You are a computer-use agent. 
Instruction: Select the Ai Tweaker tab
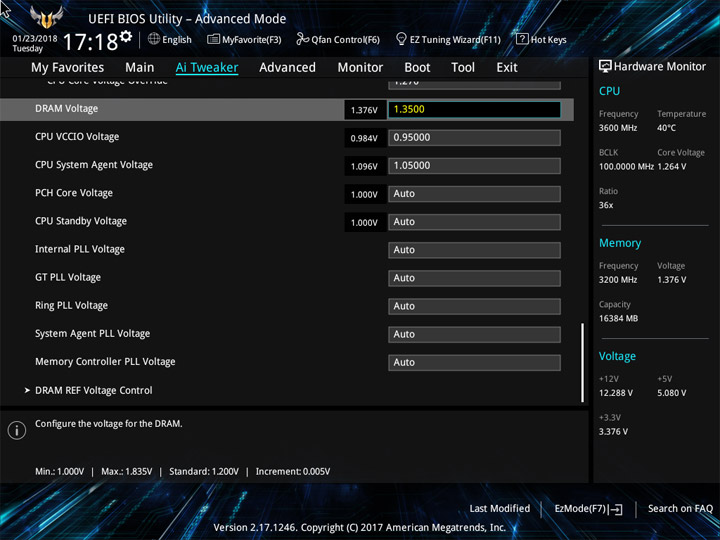pos(207,68)
